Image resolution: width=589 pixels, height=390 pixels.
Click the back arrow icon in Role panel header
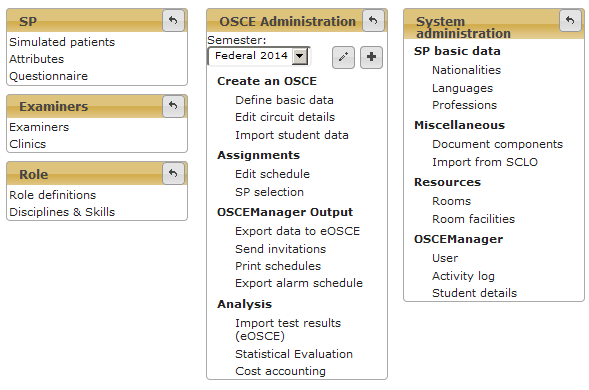click(x=173, y=173)
